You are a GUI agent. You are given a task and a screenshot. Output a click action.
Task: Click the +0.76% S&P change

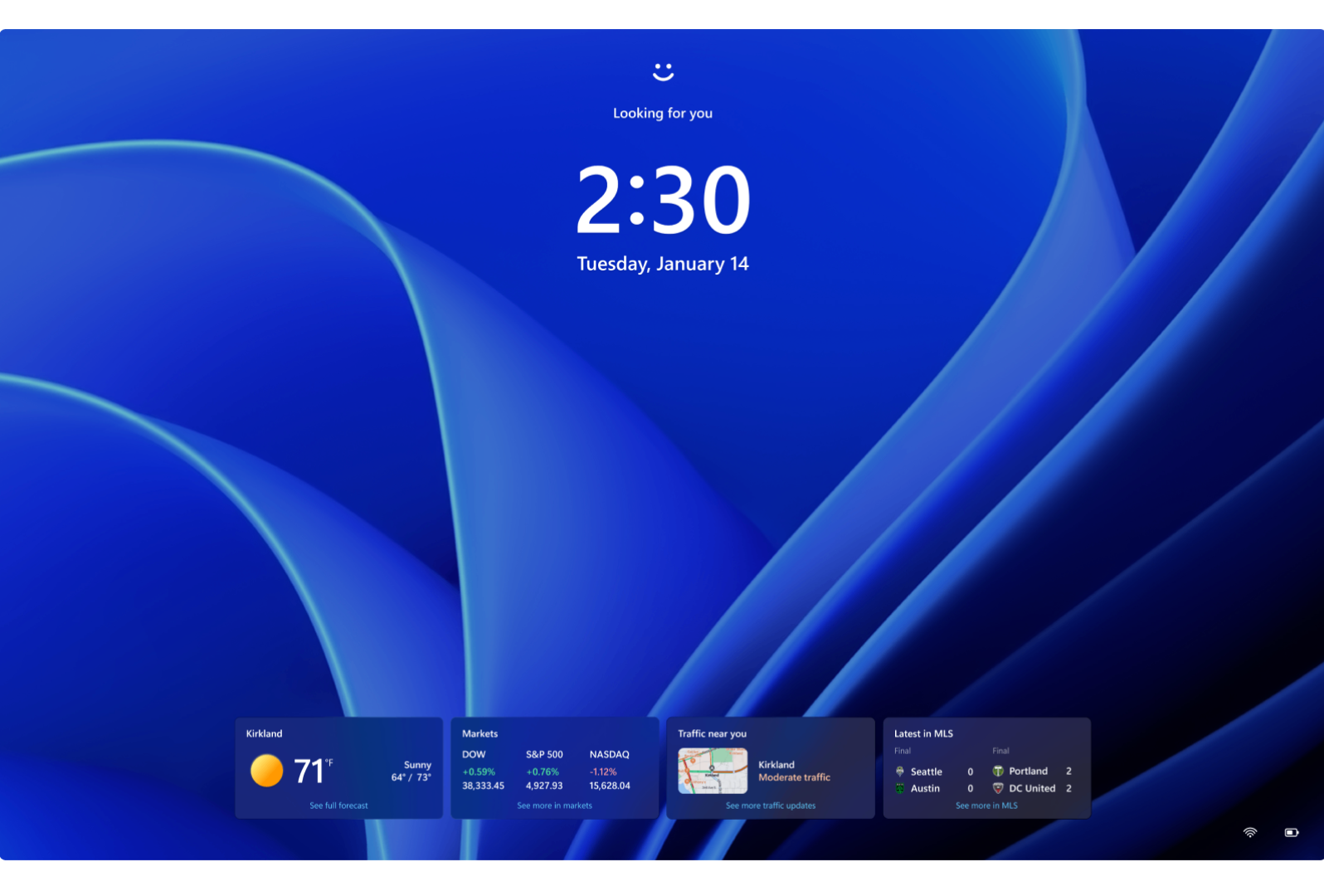[543, 772]
